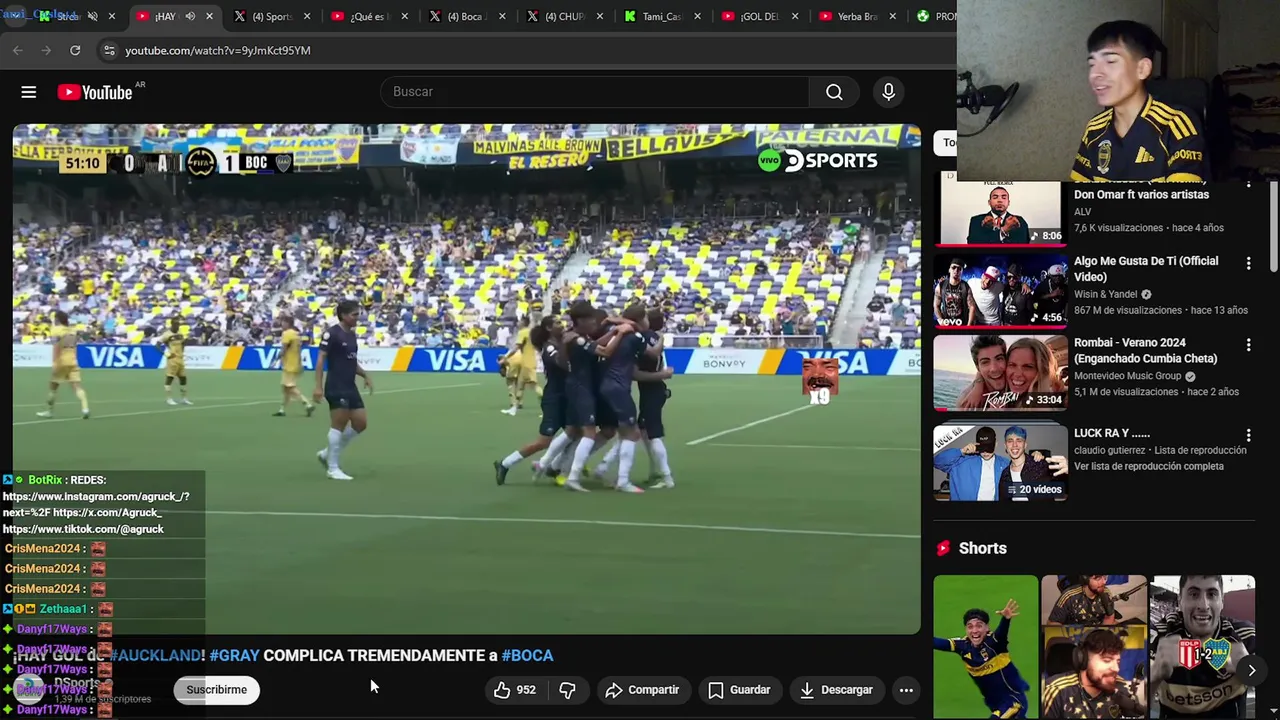Click the Buscar search field

(595, 92)
